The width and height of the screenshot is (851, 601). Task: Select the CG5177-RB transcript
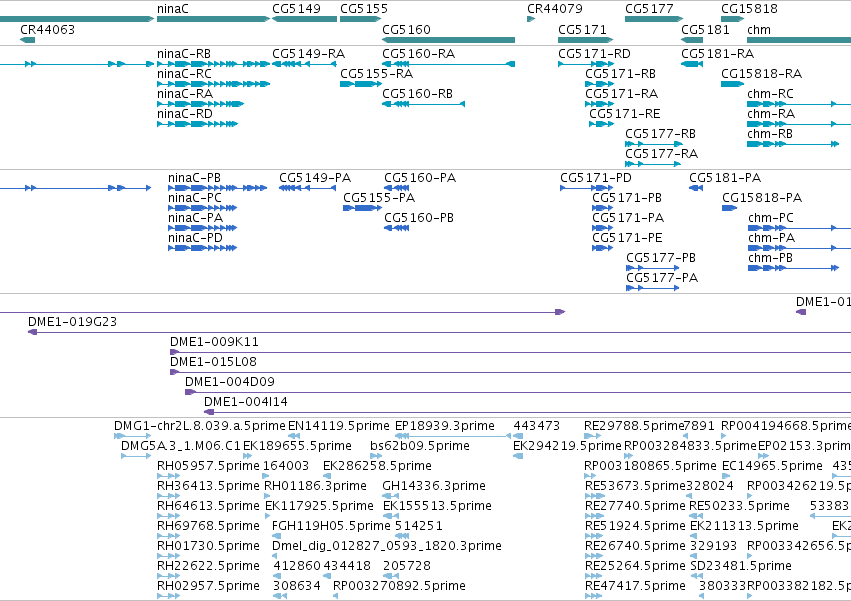(x=653, y=144)
